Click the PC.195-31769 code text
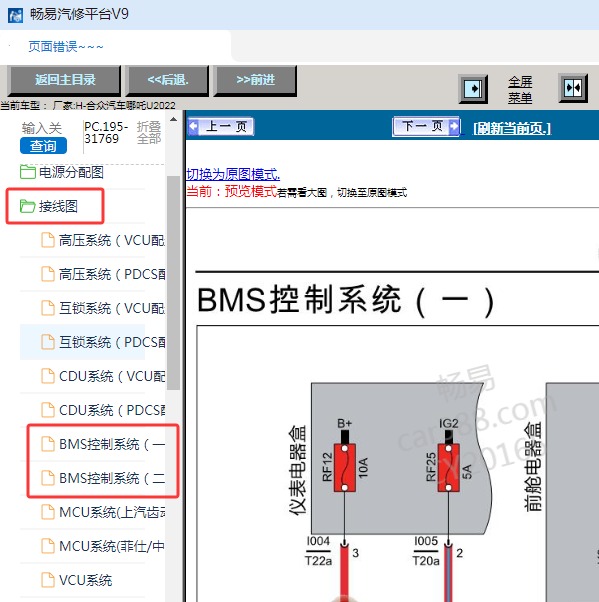 (106, 132)
